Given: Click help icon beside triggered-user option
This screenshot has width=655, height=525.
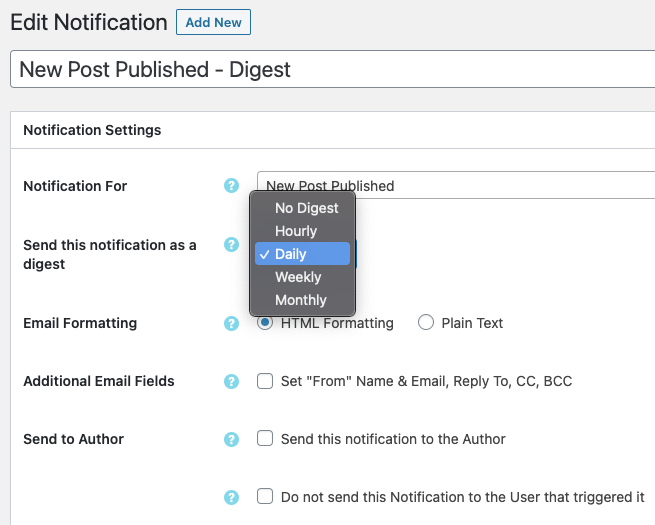Looking at the screenshot, I should tap(231, 497).
